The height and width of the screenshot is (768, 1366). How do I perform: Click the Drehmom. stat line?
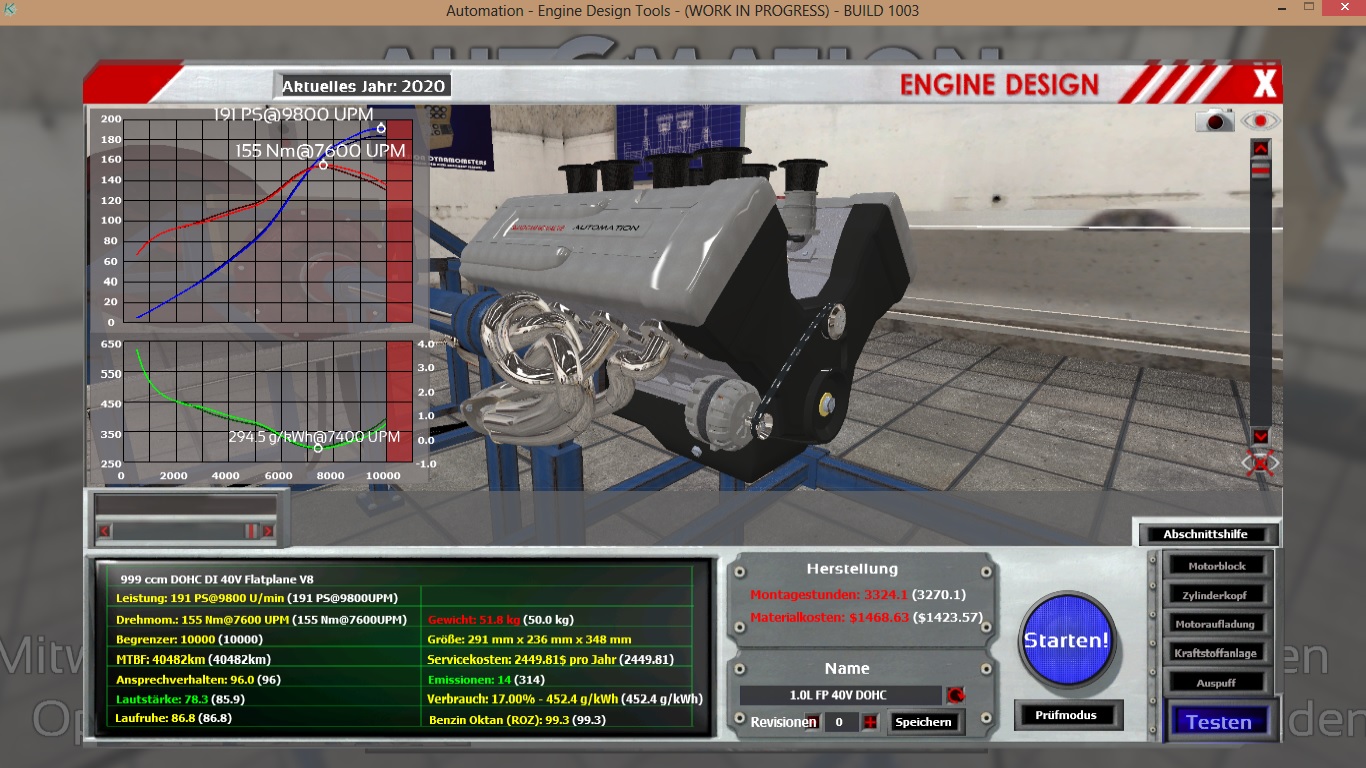pyautogui.click(x=261, y=619)
